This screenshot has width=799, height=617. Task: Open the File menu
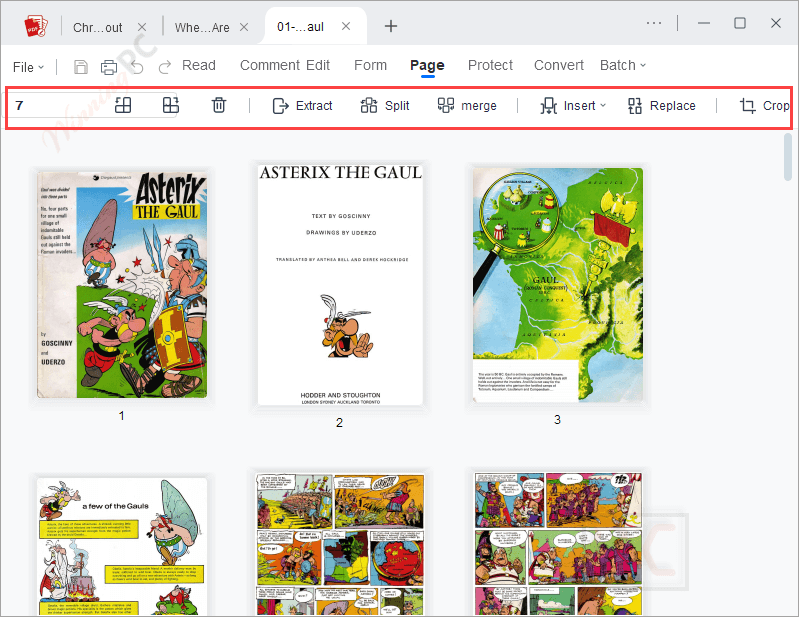tap(28, 67)
